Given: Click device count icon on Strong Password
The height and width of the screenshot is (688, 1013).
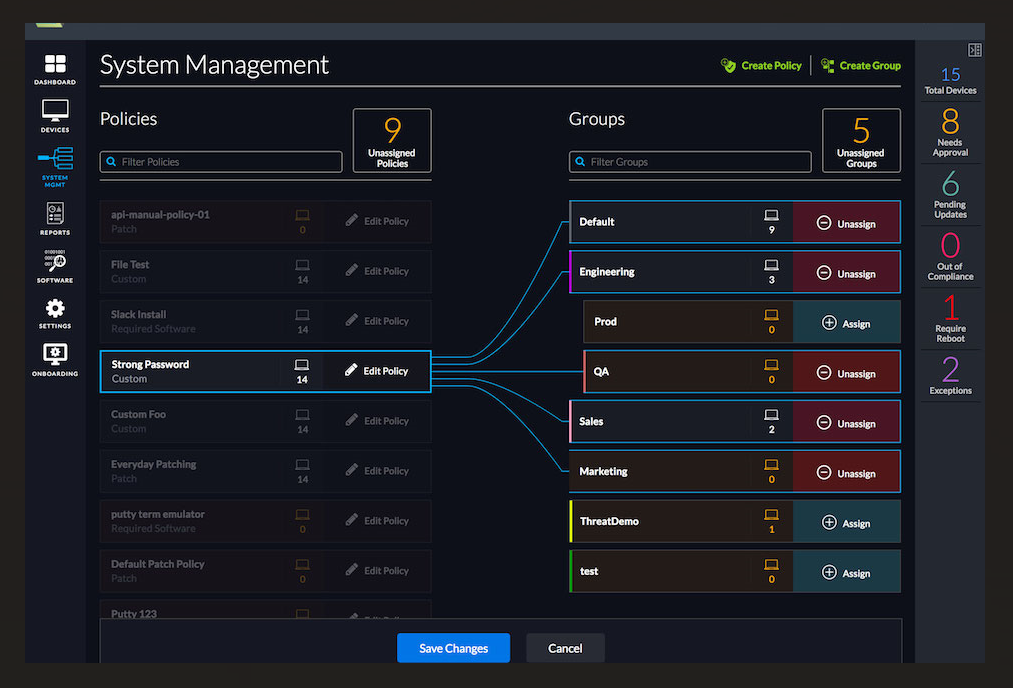Looking at the screenshot, I should pos(302,365).
